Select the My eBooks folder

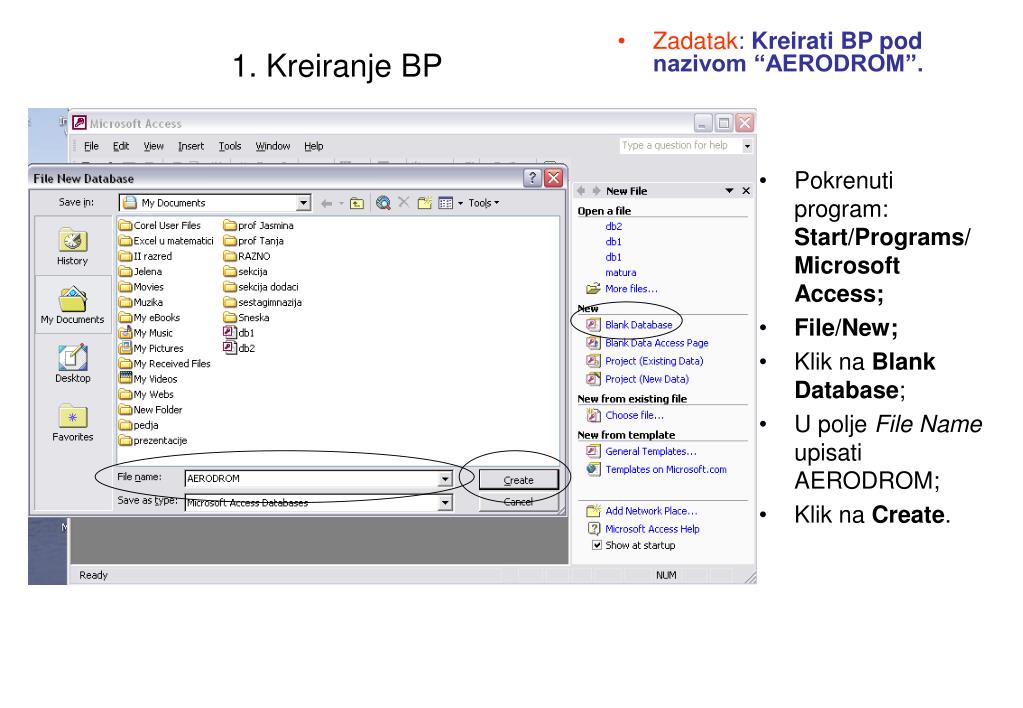[x=149, y=318]
